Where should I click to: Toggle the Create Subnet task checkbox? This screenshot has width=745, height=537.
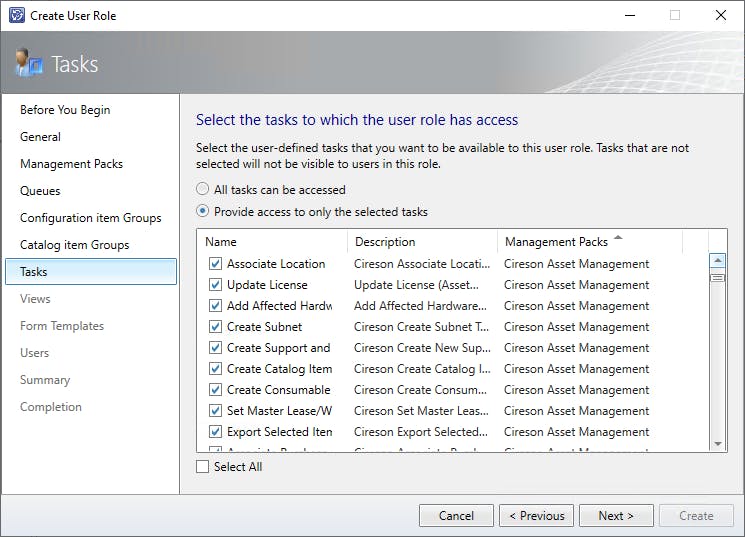click(215, 327)
